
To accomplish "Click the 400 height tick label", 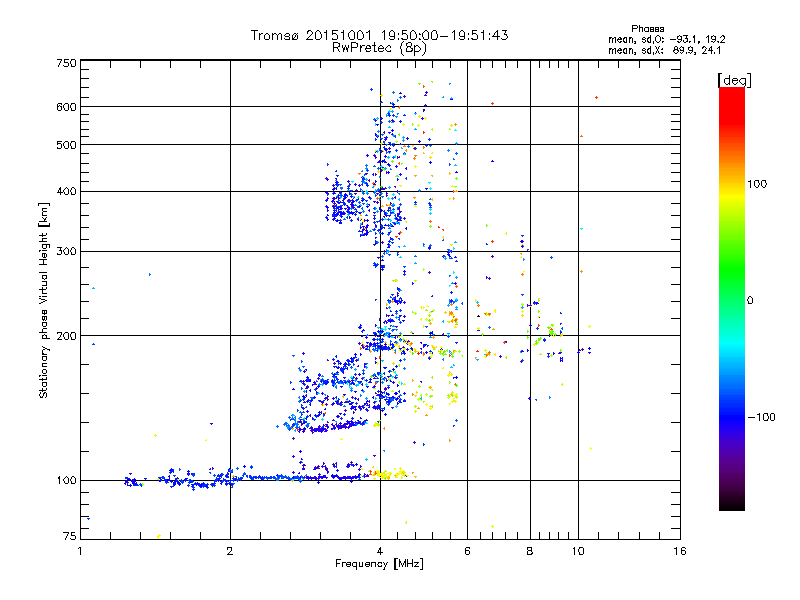I will 66,191.
